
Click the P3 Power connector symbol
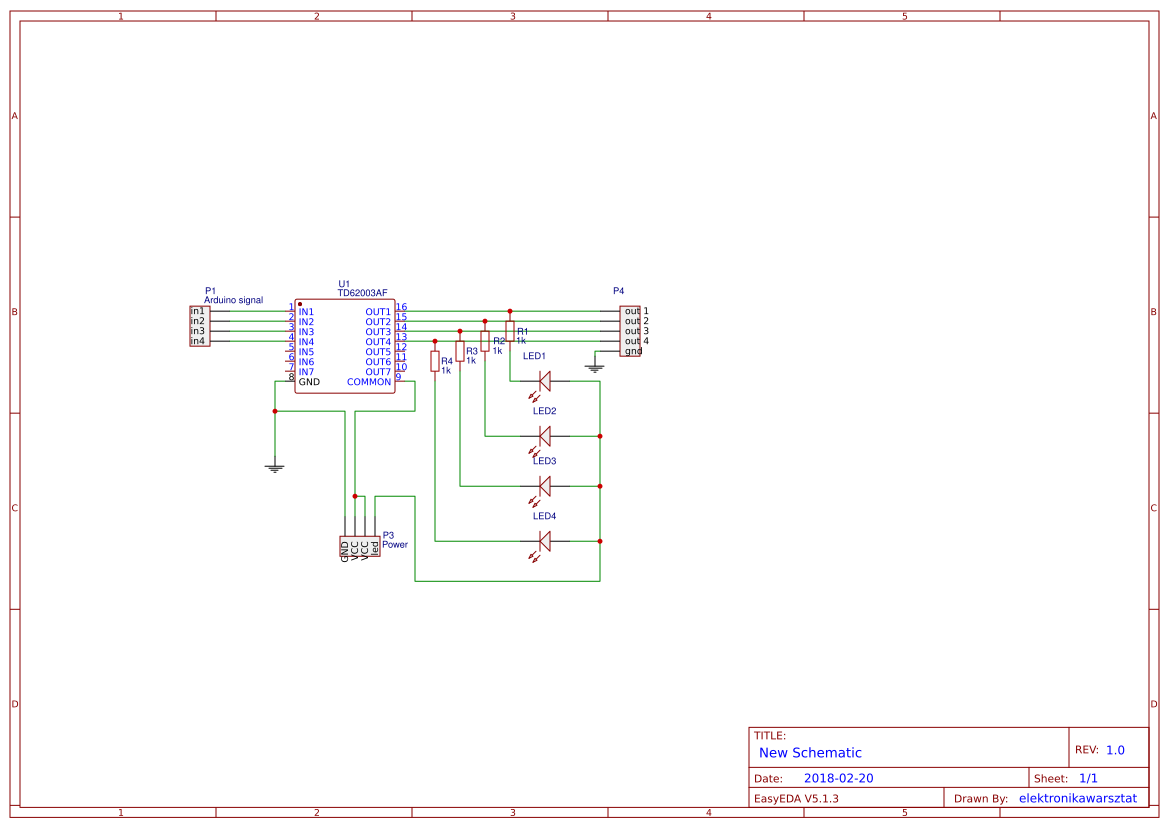pos(360,548)
